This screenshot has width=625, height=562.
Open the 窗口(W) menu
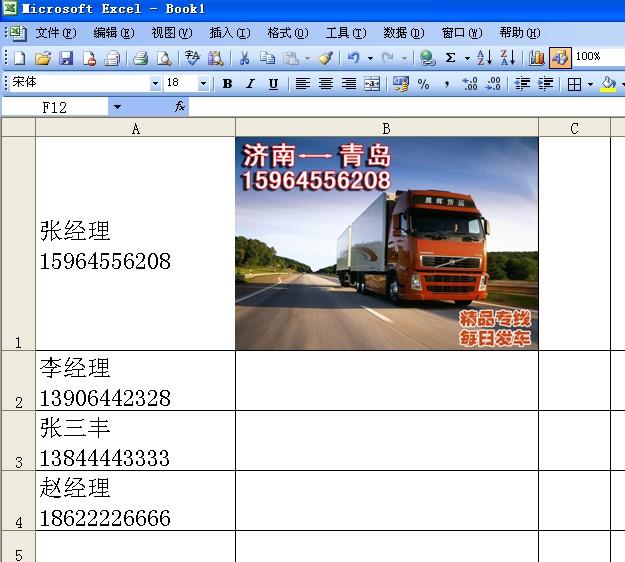pos(462,33)
